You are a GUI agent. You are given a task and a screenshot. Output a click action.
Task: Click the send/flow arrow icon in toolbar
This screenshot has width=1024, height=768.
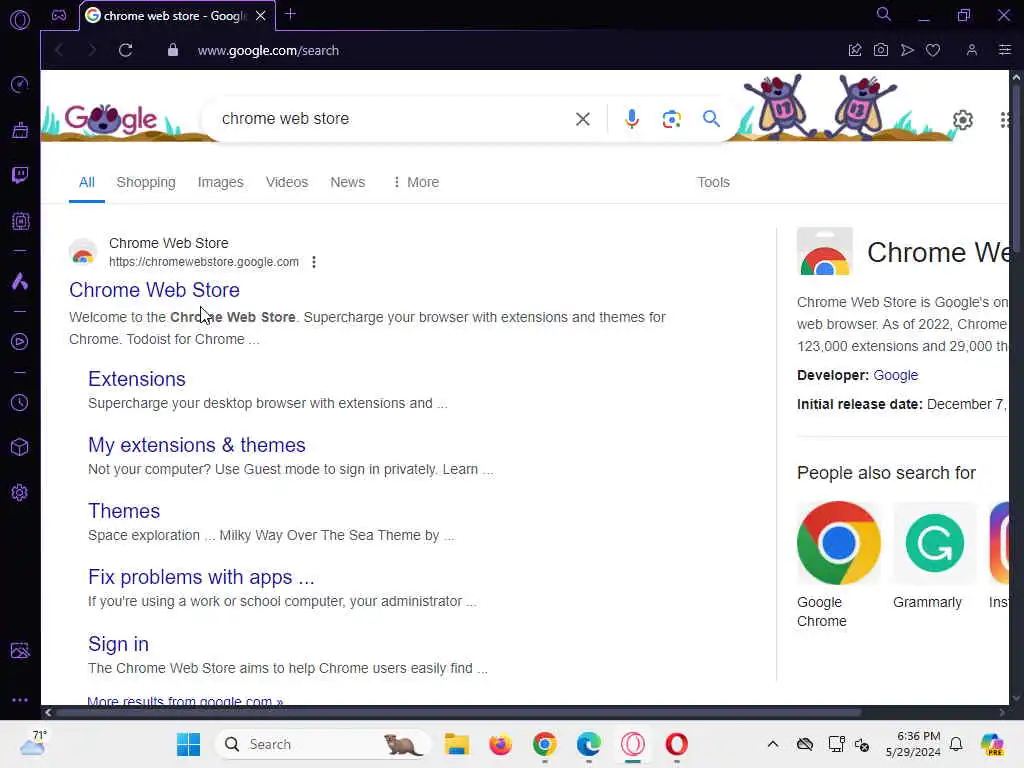pos(907,50)
